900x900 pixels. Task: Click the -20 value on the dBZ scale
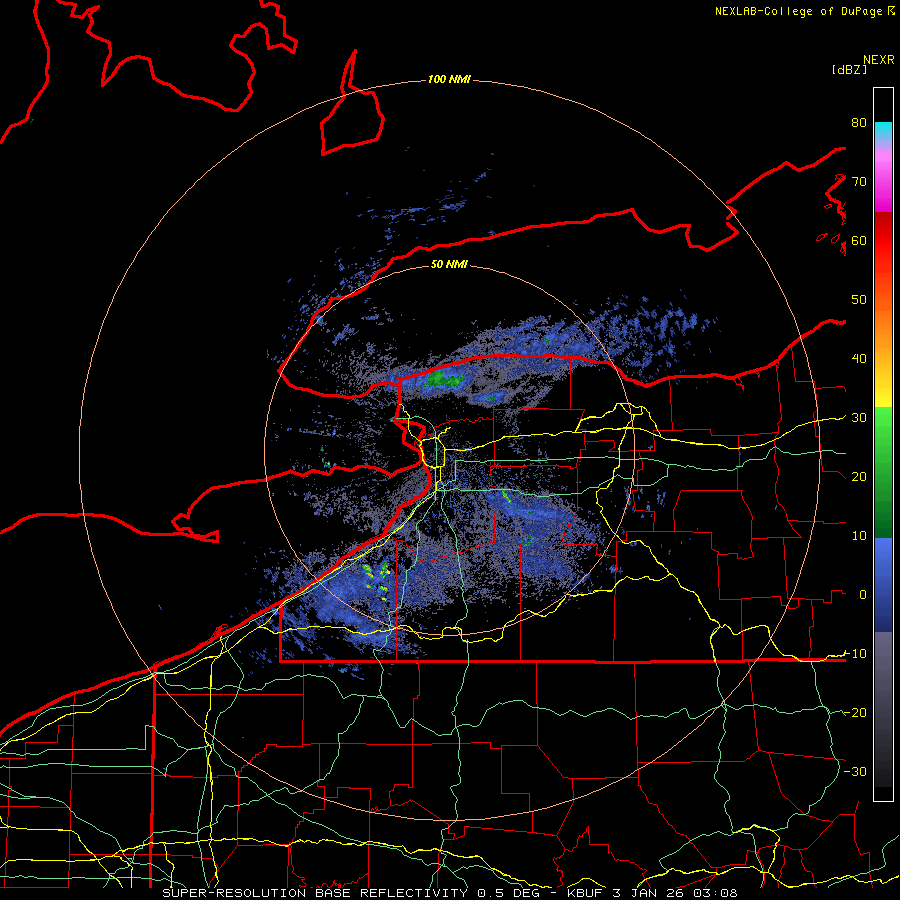tap(855, 712)
